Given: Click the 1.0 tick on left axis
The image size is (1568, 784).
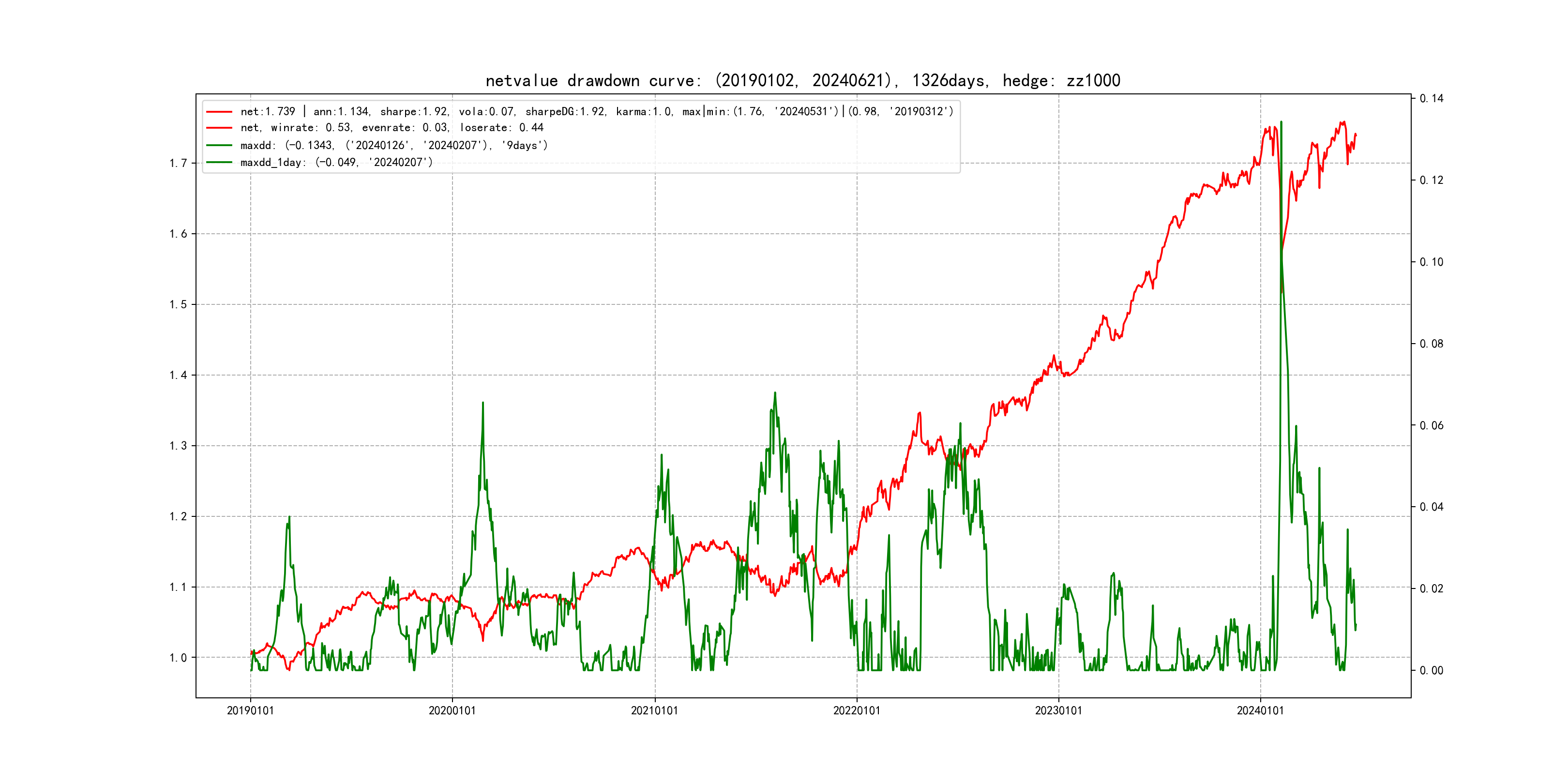Looking at the screenshot, I should 179,657.
